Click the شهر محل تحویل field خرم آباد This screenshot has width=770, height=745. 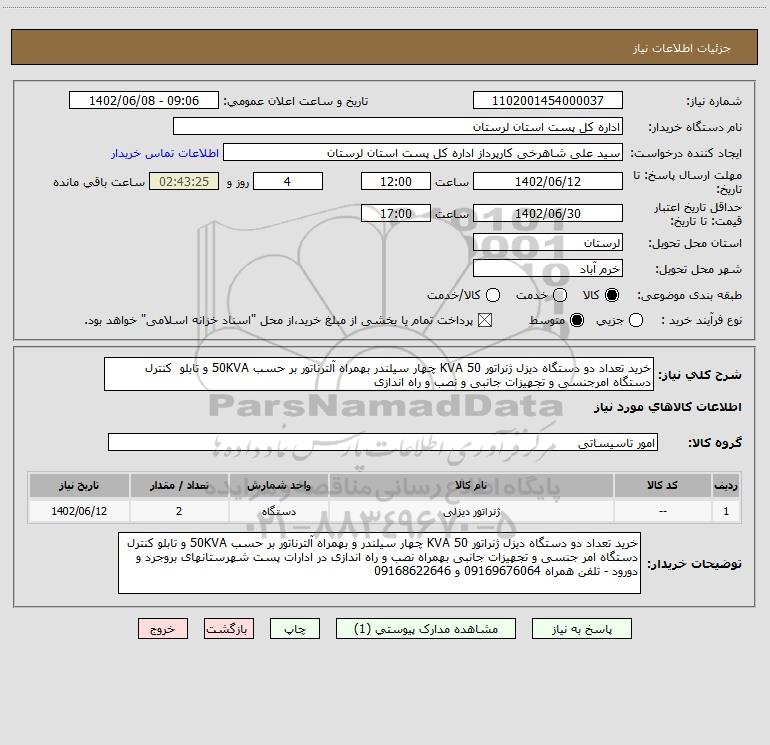click(x=548, y=268)
